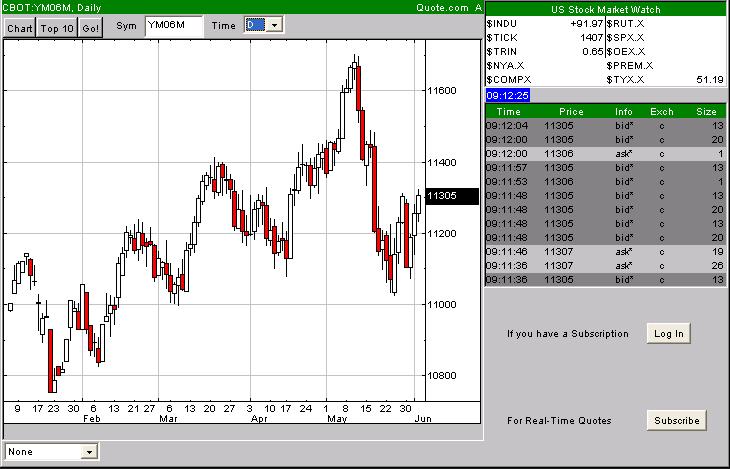Click the 11305 current price marker

(441, 196)
